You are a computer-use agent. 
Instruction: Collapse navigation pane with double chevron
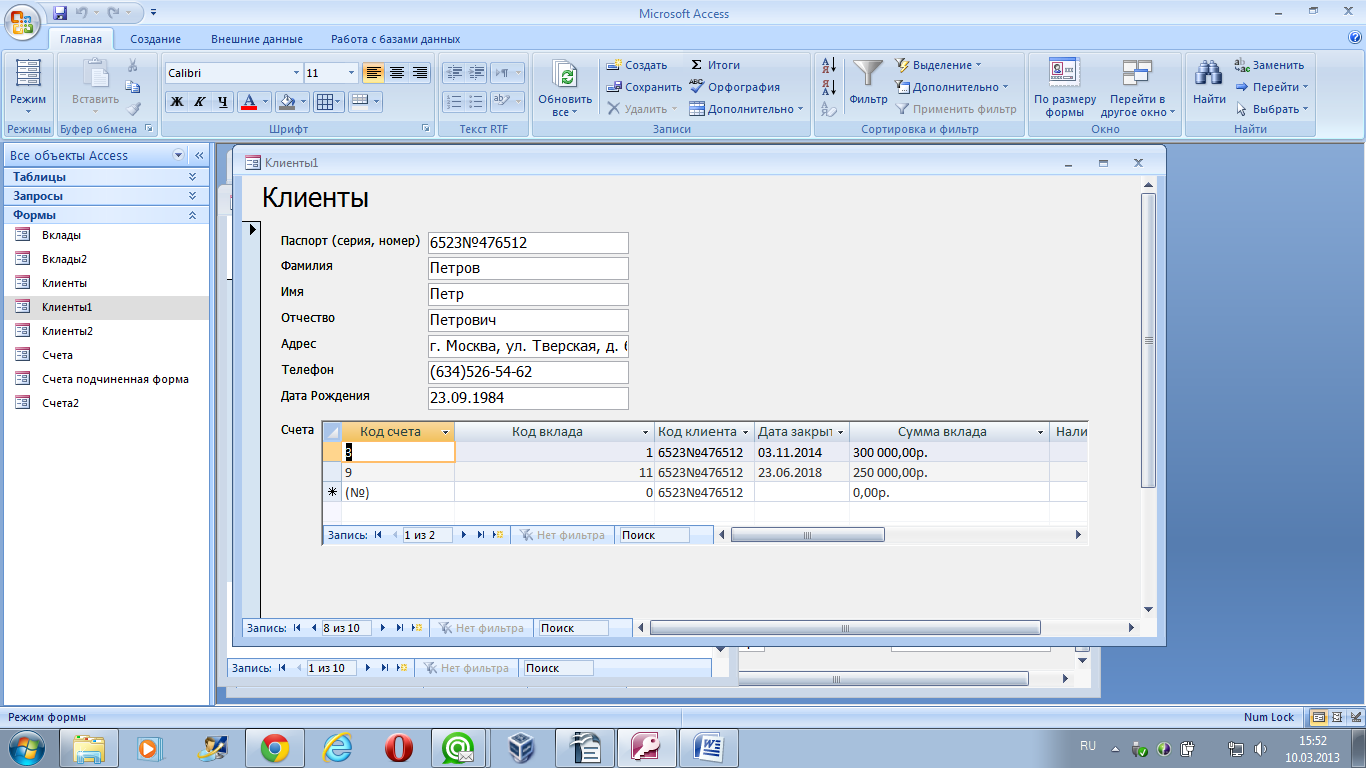[199, 155]
